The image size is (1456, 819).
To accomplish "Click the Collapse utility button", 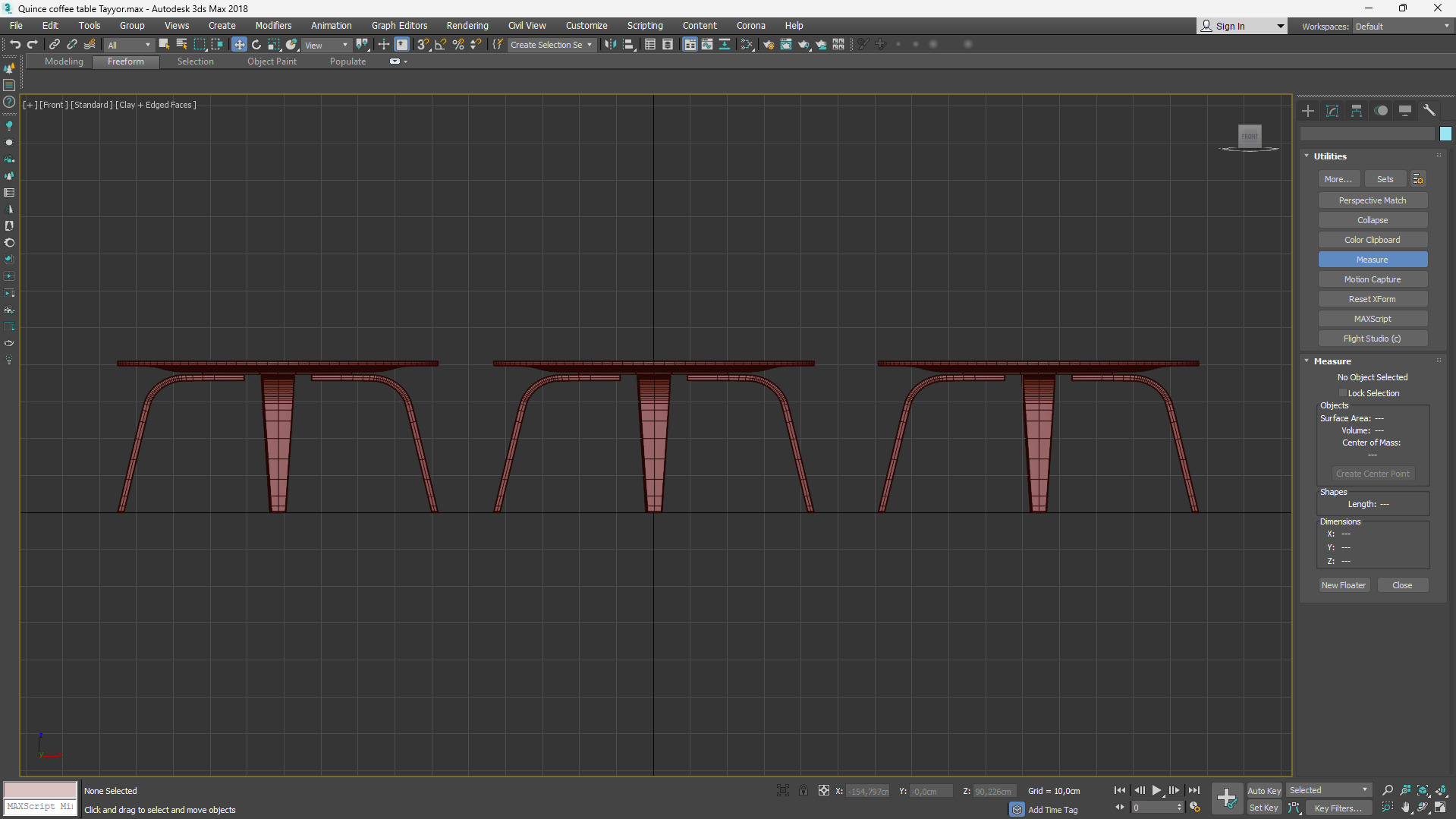I will click(1373, 220).
